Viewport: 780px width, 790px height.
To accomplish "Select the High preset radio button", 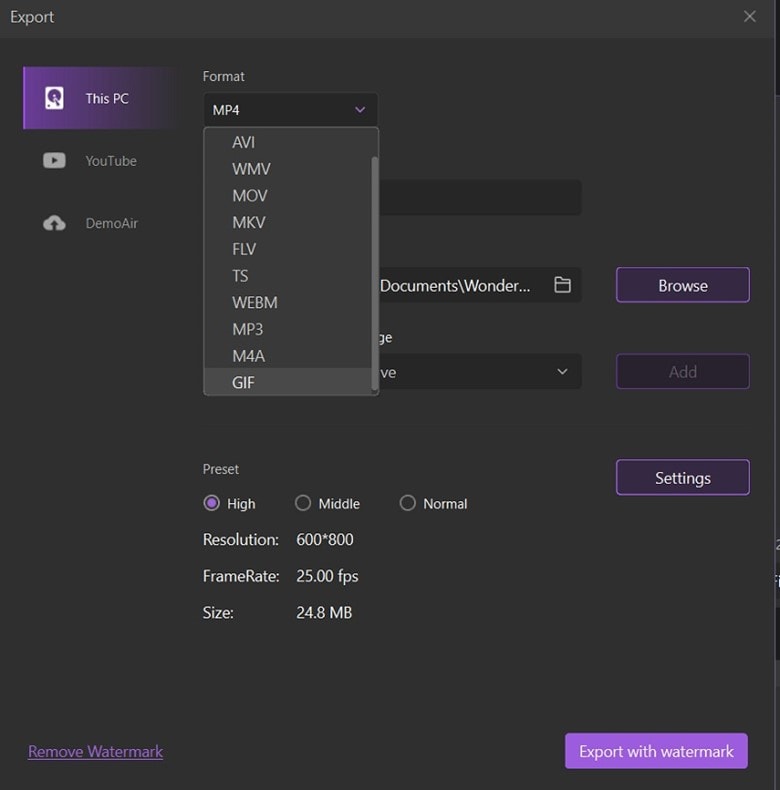I will click(211, 503).
